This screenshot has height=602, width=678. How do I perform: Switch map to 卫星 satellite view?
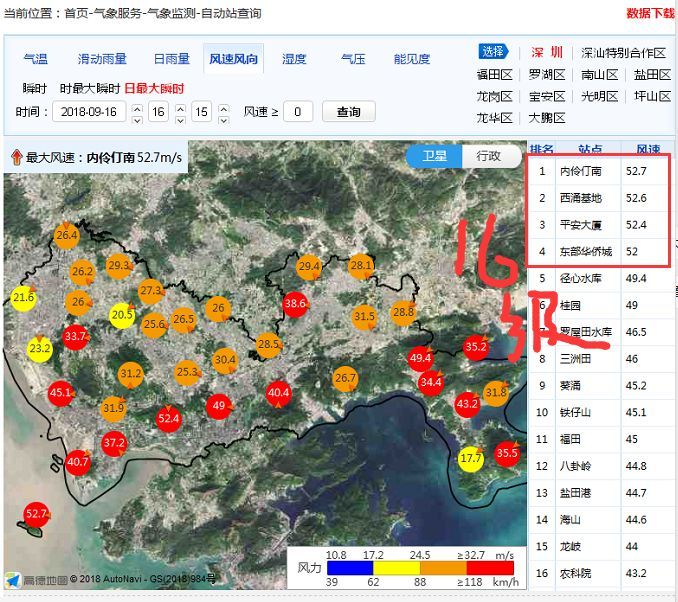coord(435,156)
